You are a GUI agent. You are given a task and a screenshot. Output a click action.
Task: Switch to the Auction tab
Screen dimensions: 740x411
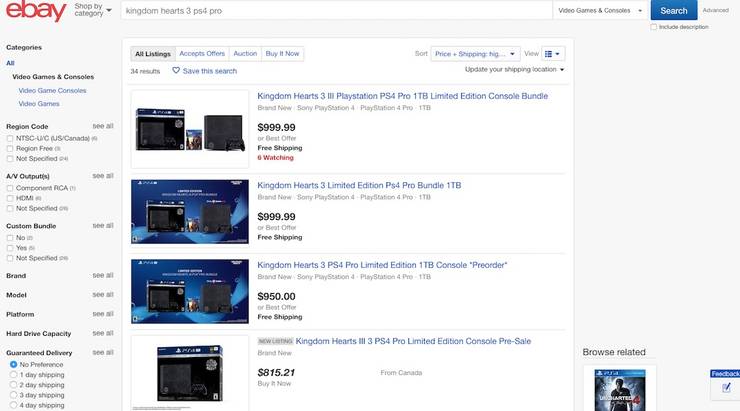click(245, 54)
